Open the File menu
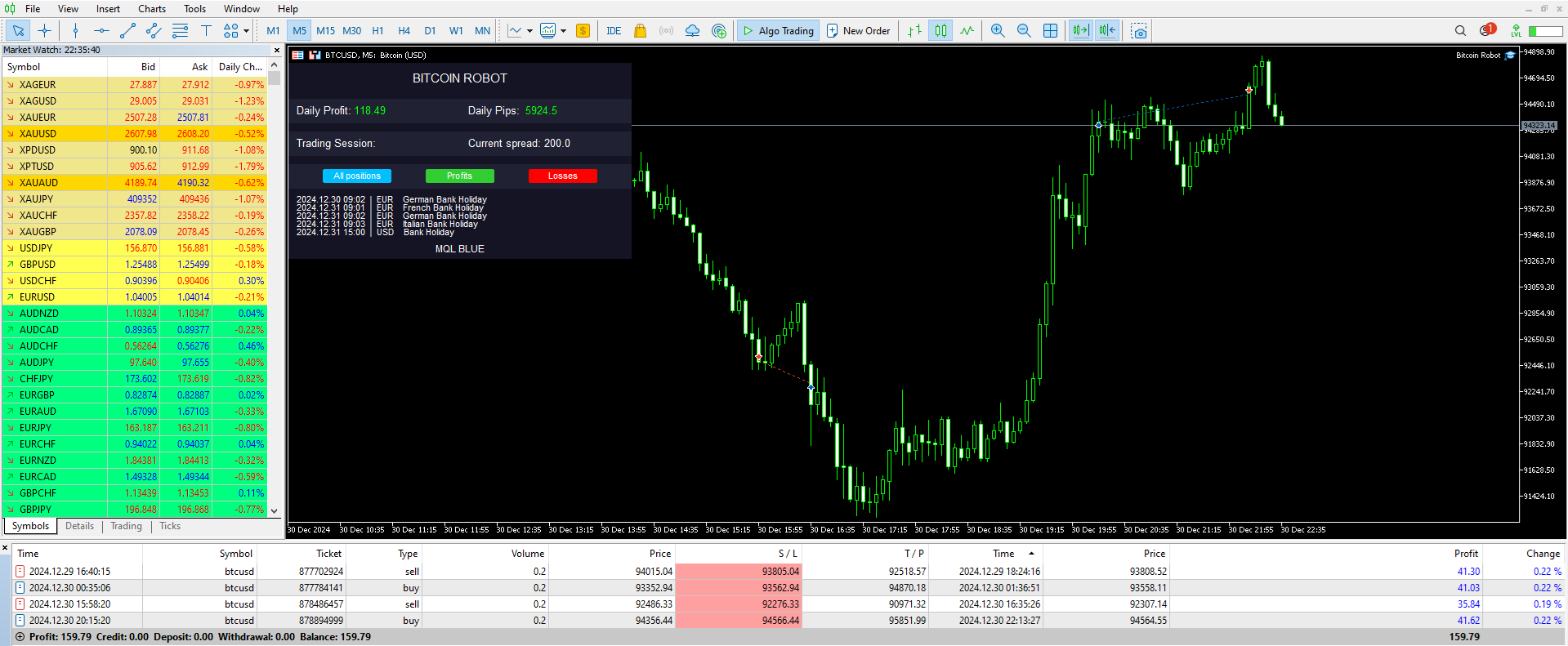 point(33,9)
